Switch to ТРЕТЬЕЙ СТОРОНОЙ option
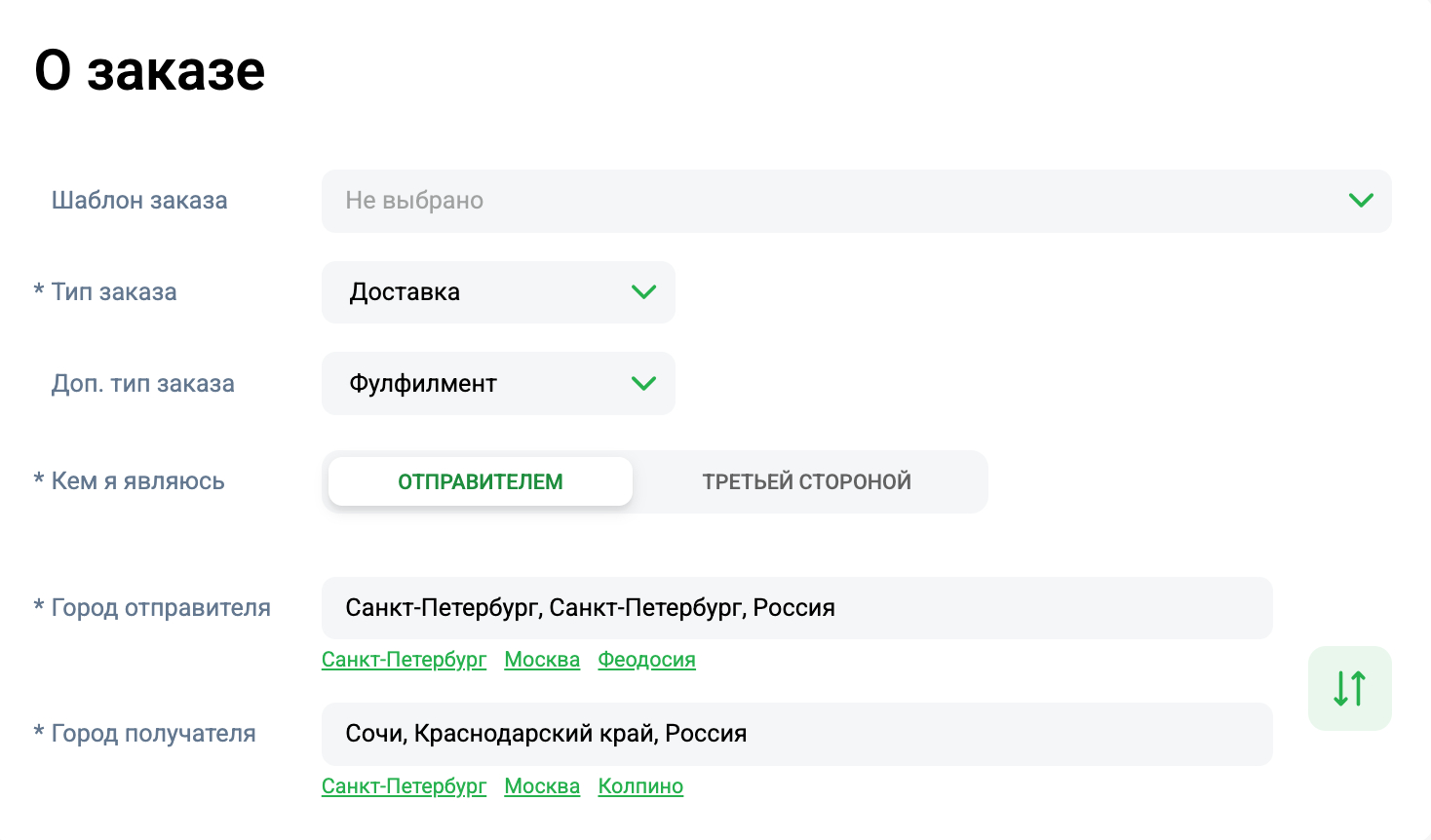This screenshot has height=840, width=1431. (806, 481)
